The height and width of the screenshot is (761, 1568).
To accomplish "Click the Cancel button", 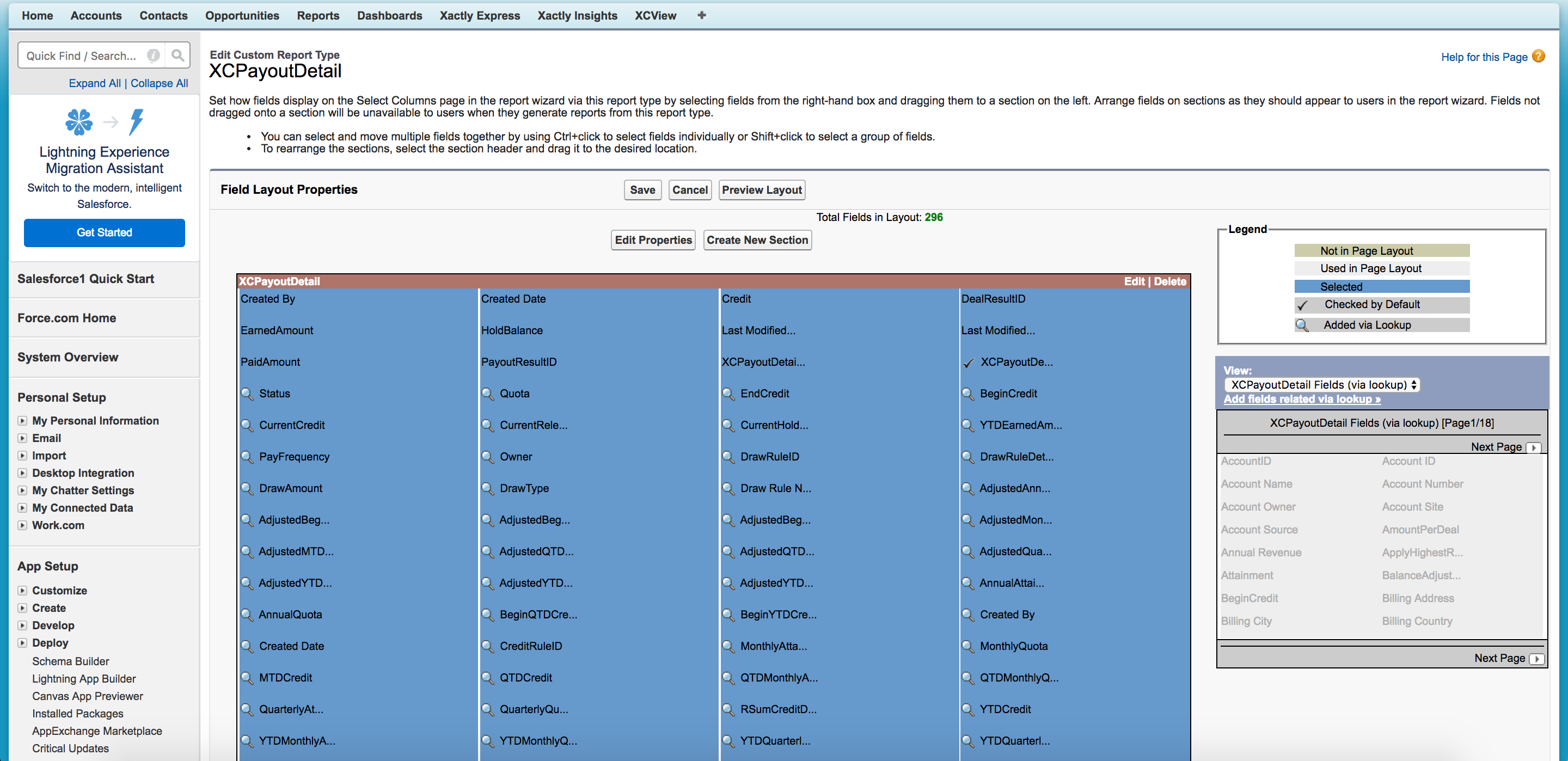I will [690, 190].
